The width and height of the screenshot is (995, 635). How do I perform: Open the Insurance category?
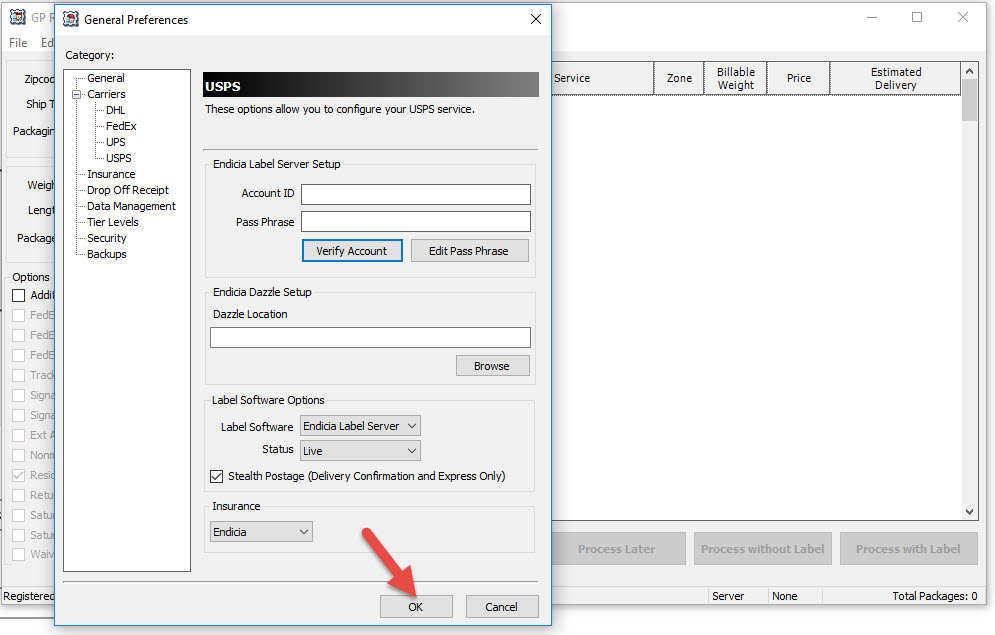click(x=111, y=174)
